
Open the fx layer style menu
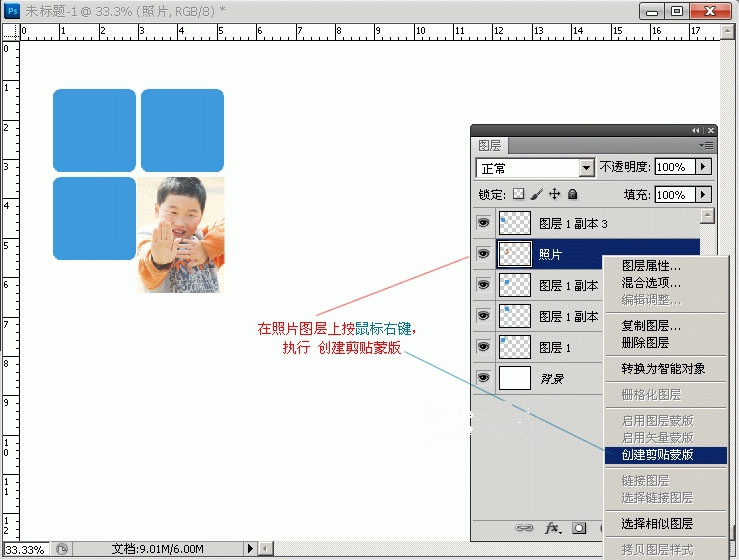pyautogui.click(x=553, y=528)
